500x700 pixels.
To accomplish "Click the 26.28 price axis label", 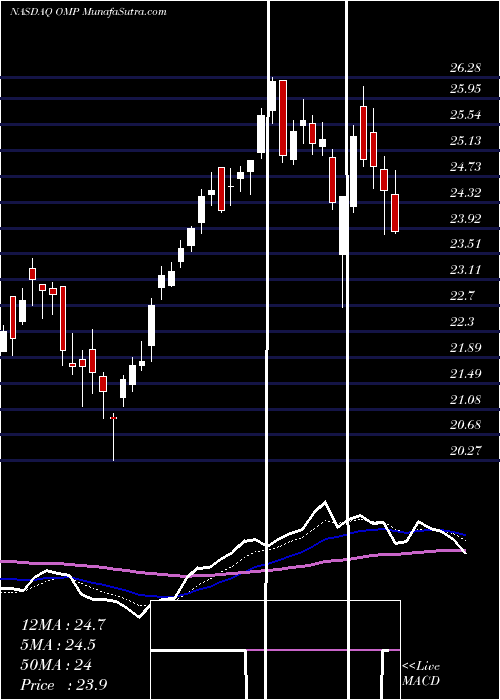I will click(466, 68).
